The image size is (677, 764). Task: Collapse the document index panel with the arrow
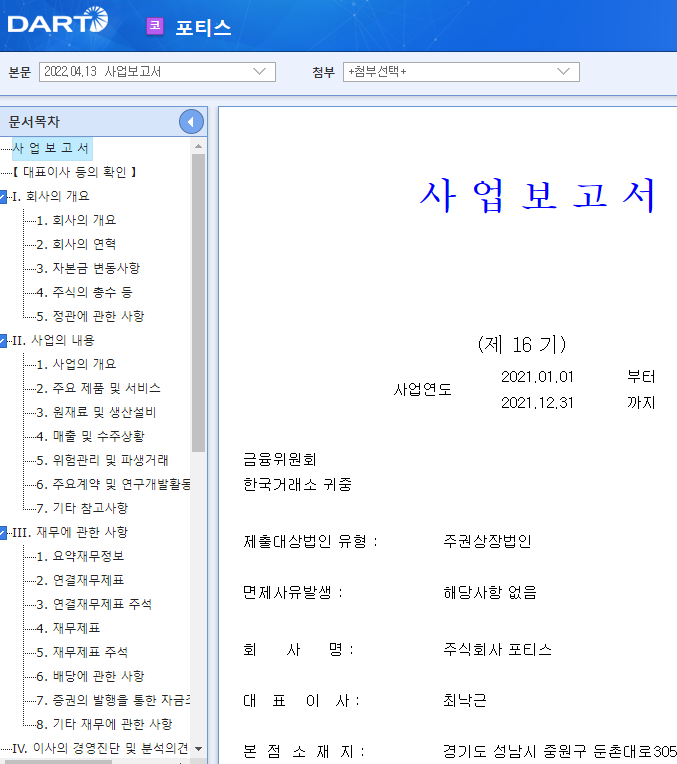pyautogui.click(x=191, y=122)
